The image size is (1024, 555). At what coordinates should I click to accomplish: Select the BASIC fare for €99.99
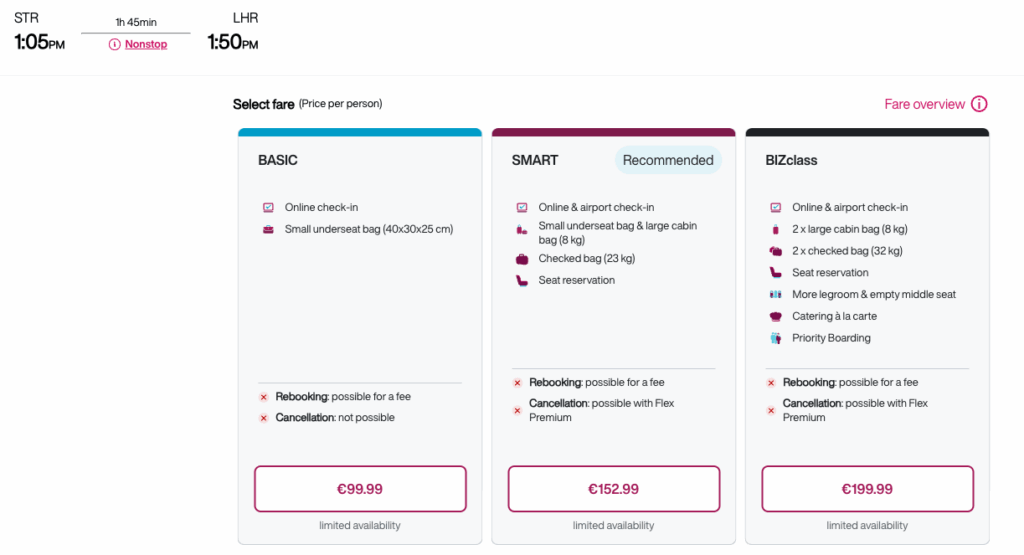pyautogui.click(x=360, y=489)
